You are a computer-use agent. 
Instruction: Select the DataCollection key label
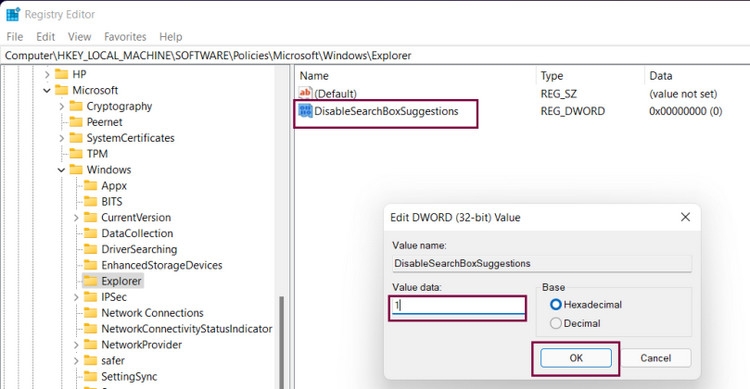pos(137,233)
